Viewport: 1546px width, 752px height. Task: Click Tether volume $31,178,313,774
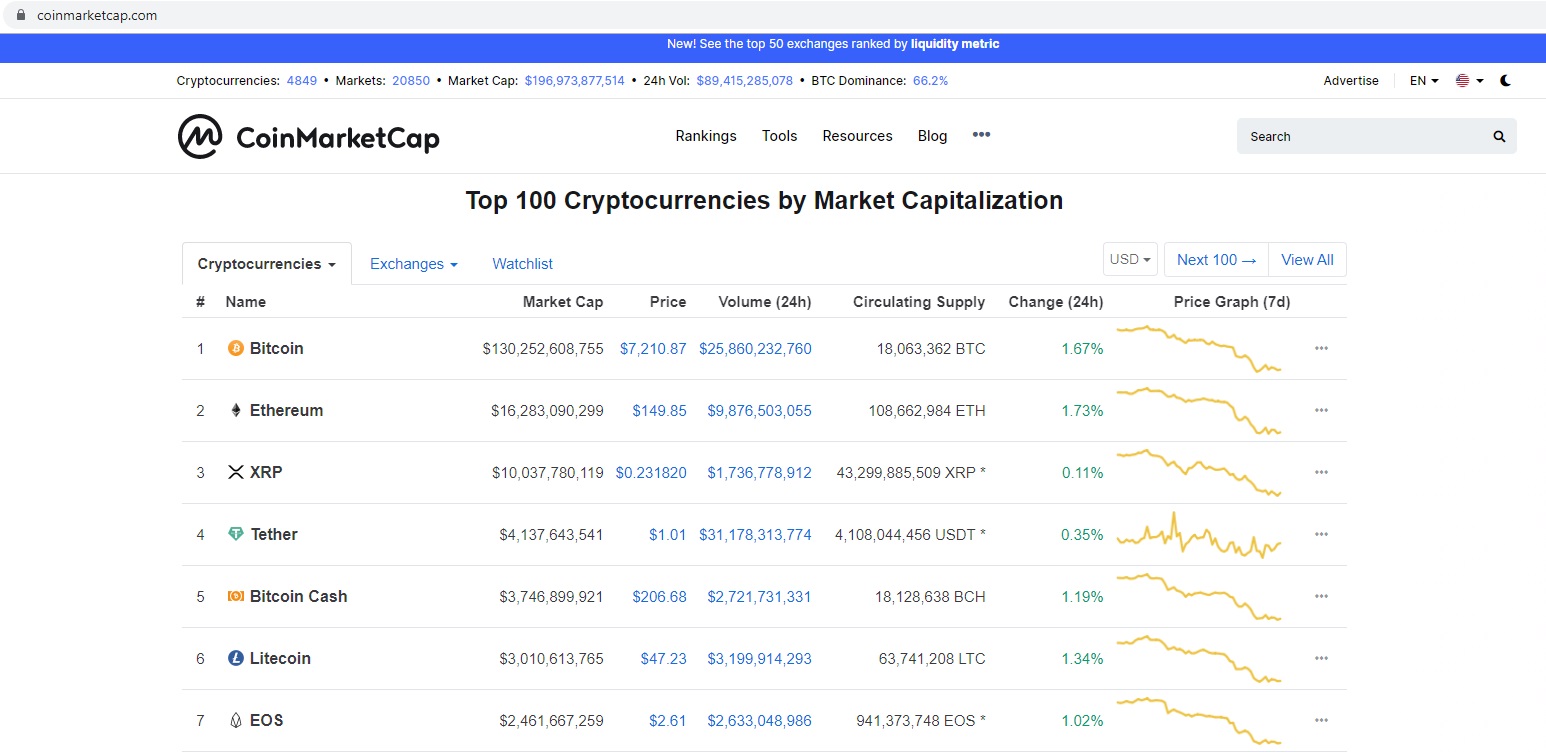(x=755, y=535)
